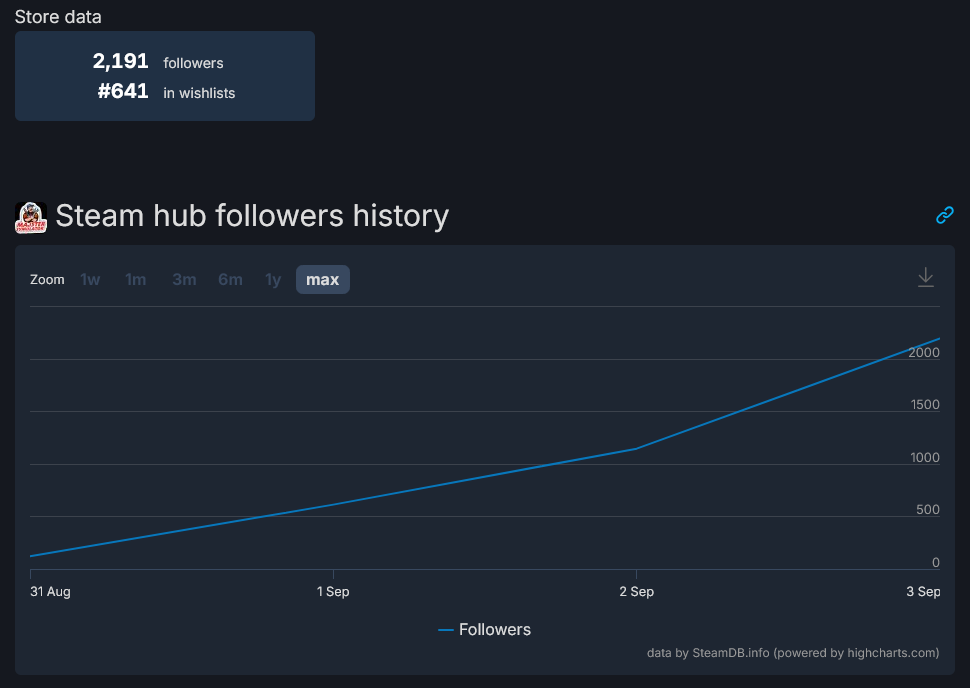Click the 31 Aug x-axis label
Screen dimensions: 970x688
point(50,592)
